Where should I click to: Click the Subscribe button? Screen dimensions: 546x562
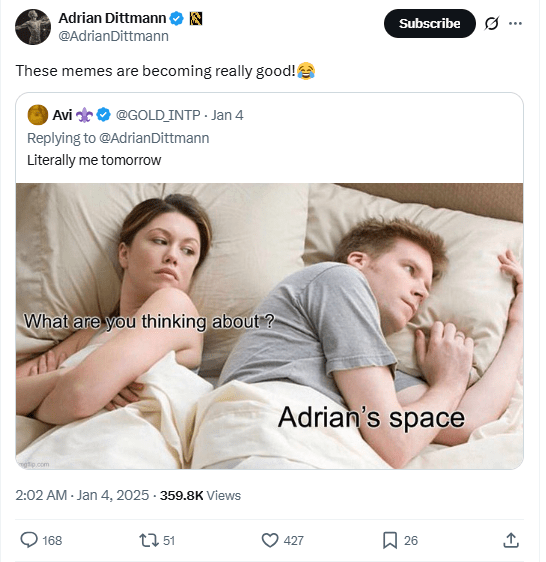click(x=429, y=24)
